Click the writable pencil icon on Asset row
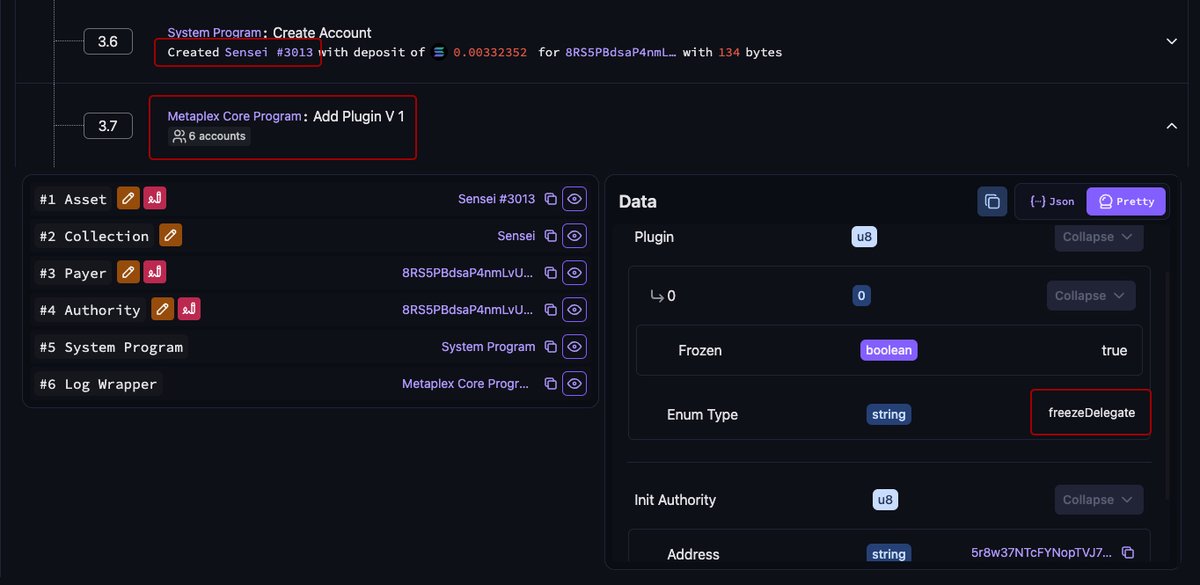Viewport: 1200px width, 585px height. [128, 199]
